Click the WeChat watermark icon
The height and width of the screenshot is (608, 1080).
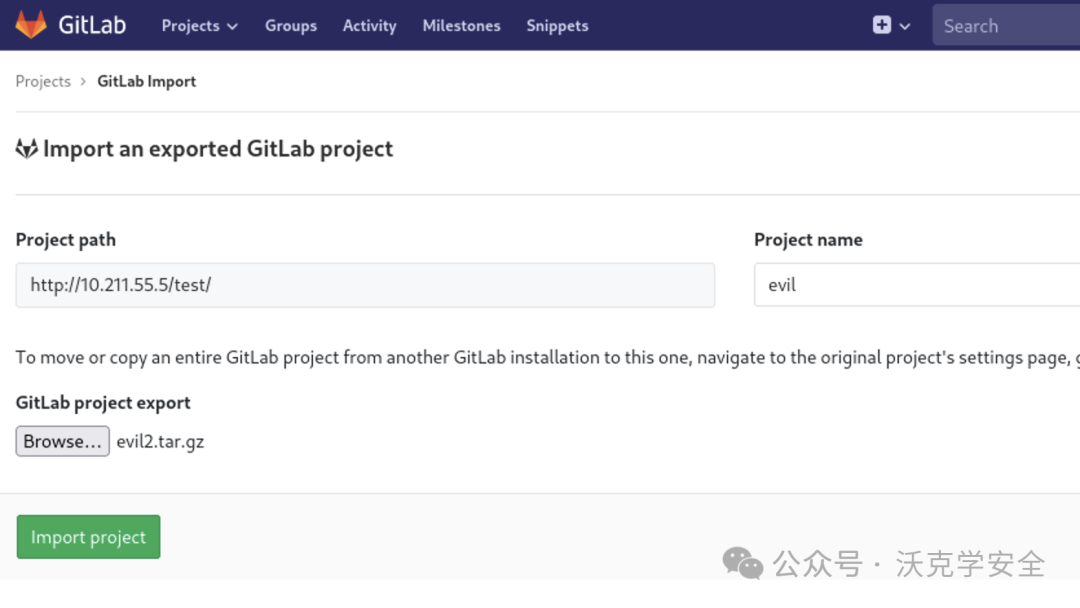point(743,563)
